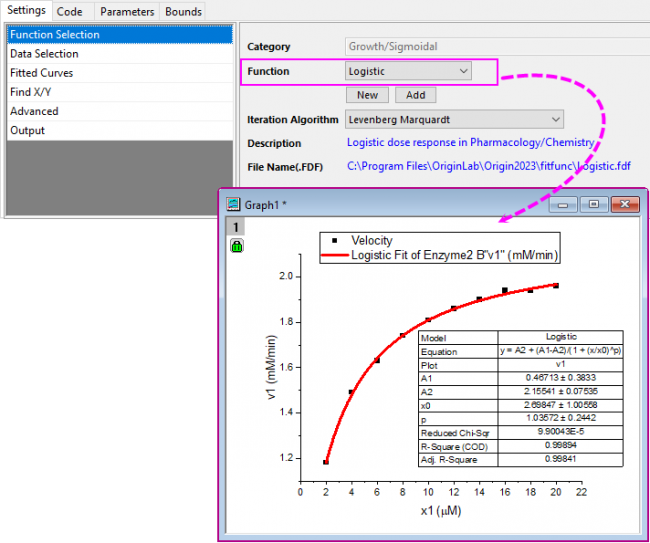The width and height of the screenshot is (650, 543).
Task: Click the Graph1 window title icon
Action: coord(233,204)
